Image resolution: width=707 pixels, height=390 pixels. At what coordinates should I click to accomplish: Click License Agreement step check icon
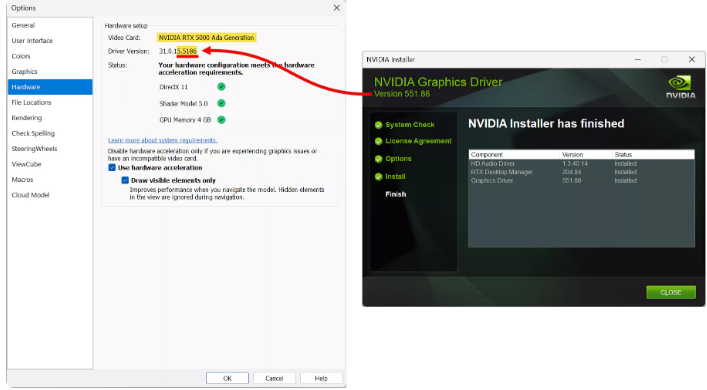tap(378, 141)
